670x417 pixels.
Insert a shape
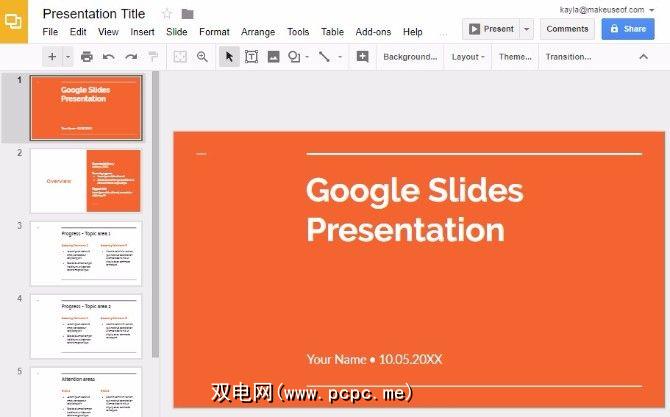click(x=294, y=56)
